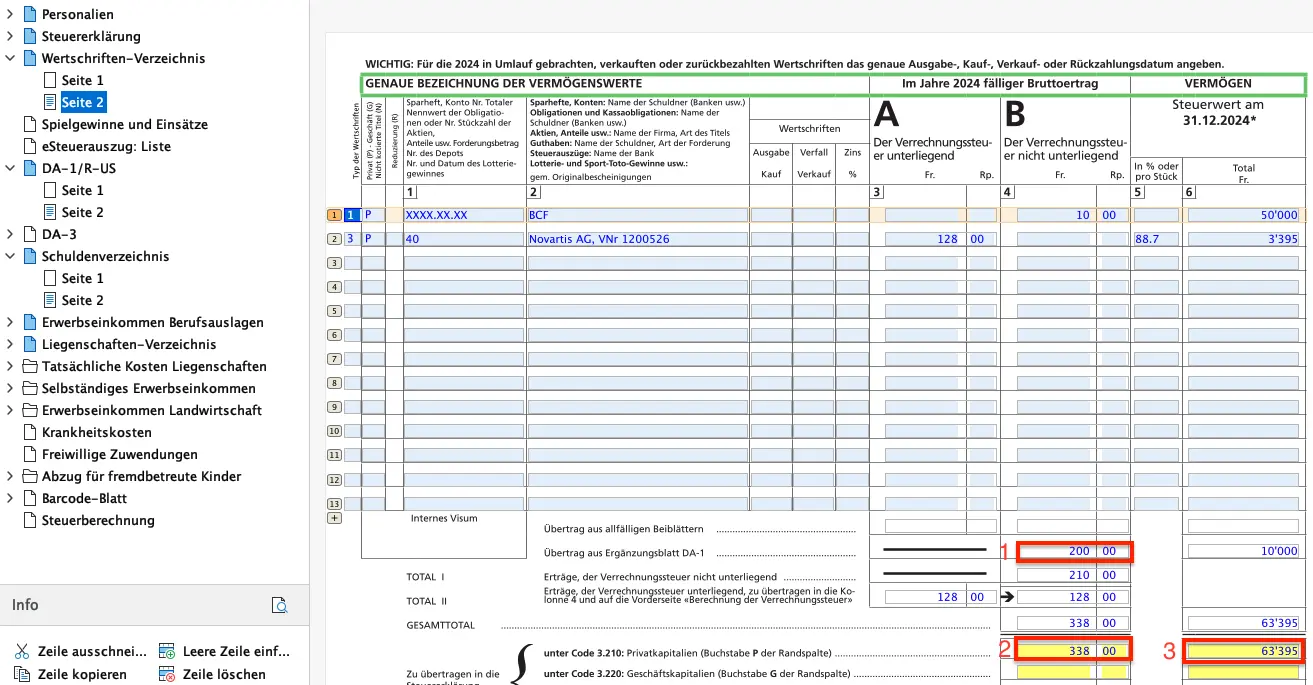
Task: Collapse the Schuldenverzeichnis branch
Action: pos(10,256)
